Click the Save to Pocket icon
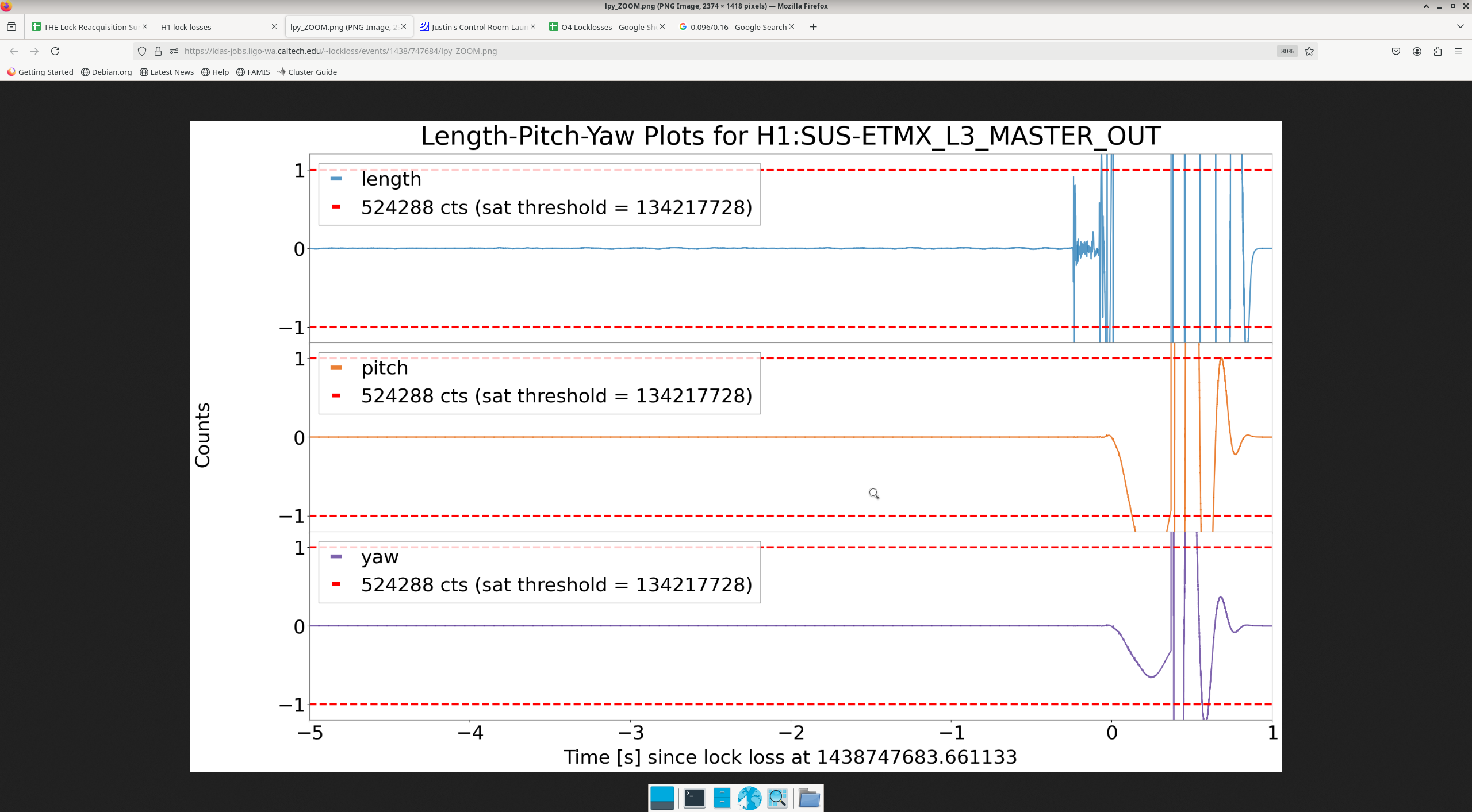1472x812 pixels. click(x=1396, y=51)
